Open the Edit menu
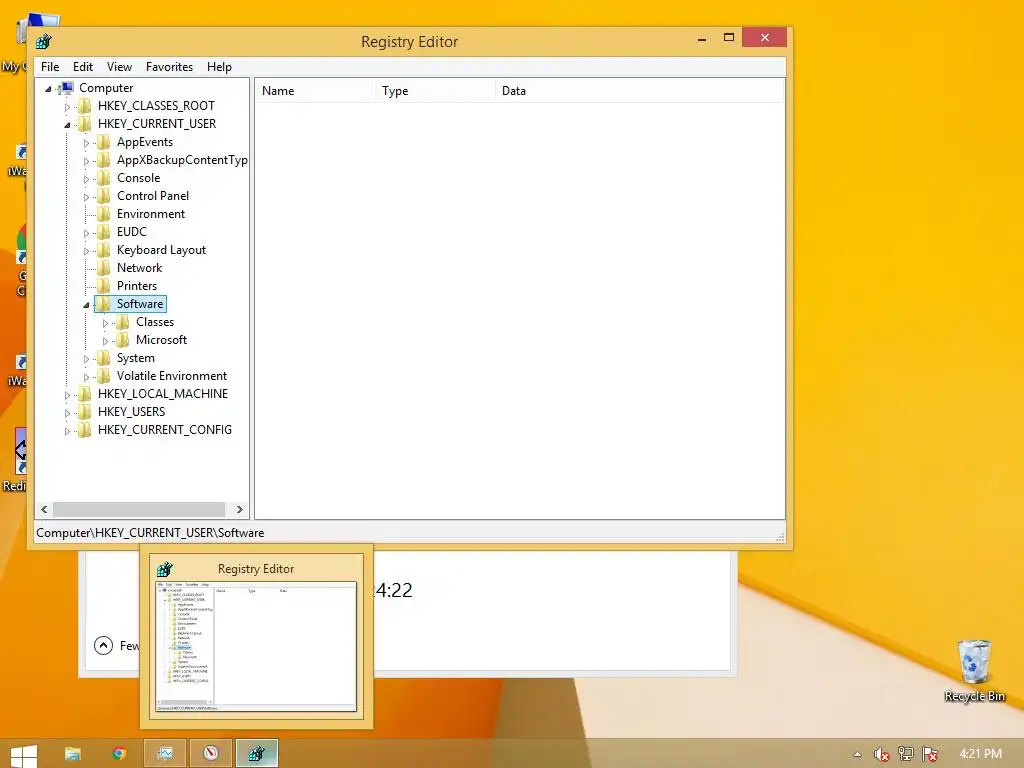Screen dimensions: 1024x768 pos(83,67)
